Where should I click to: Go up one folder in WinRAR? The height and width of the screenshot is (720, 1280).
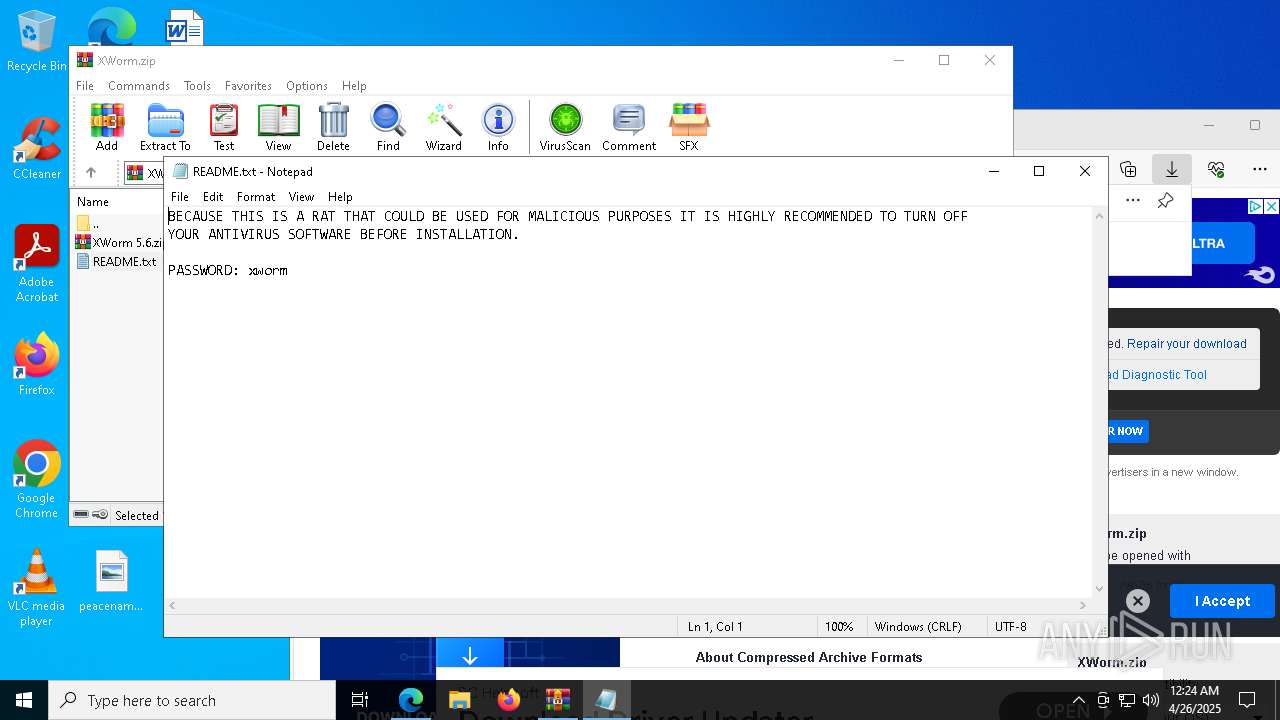(90, 173)
